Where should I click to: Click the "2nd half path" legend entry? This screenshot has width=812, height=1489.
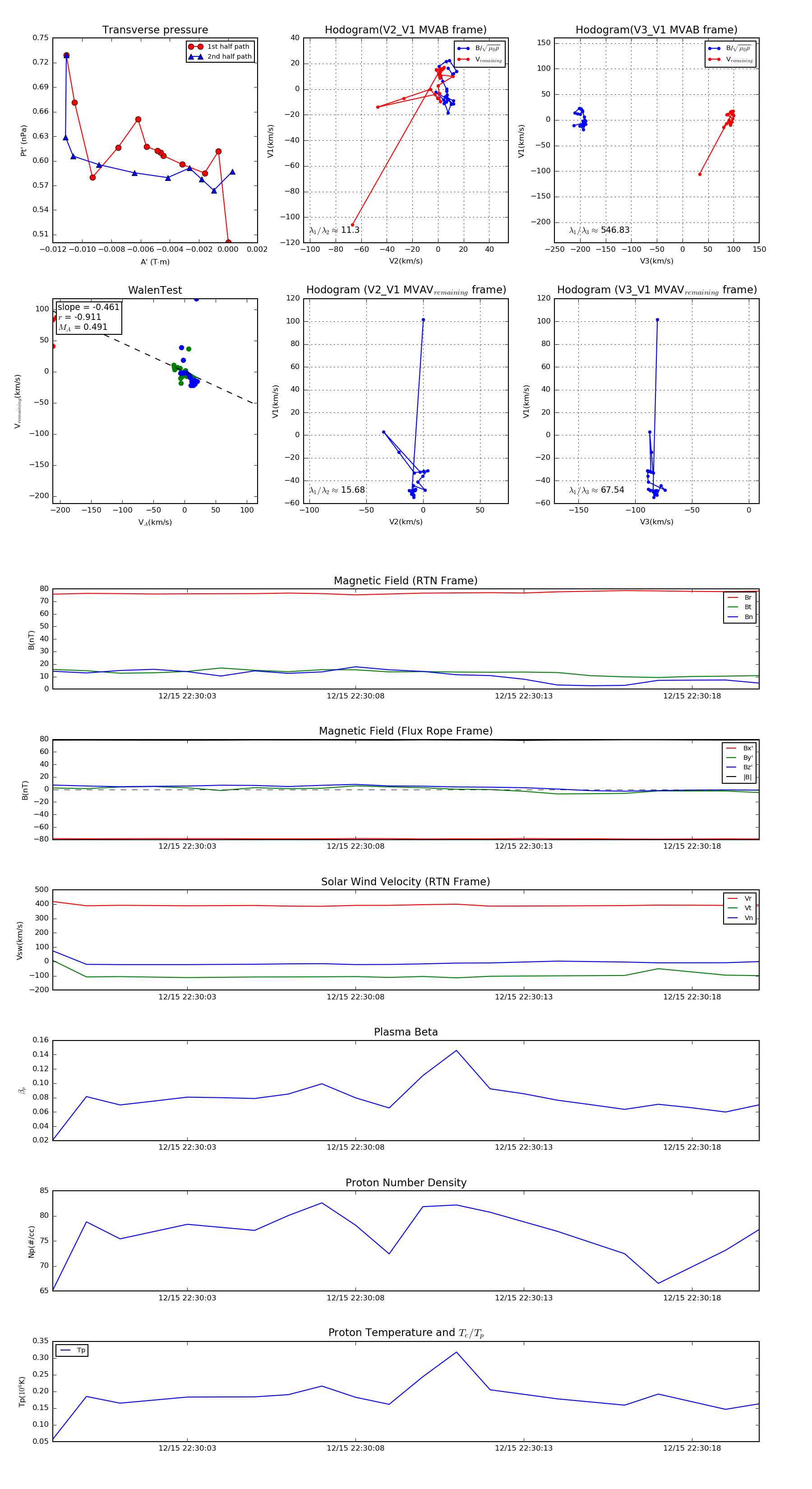pos(220,57)
